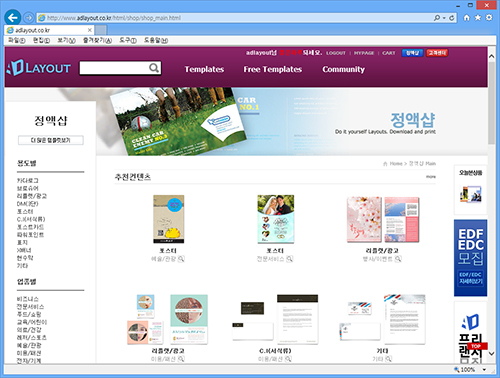This screenshot has height=378, width=500.
Task: Open the Free Templates menu item
Action: [273, 69]
